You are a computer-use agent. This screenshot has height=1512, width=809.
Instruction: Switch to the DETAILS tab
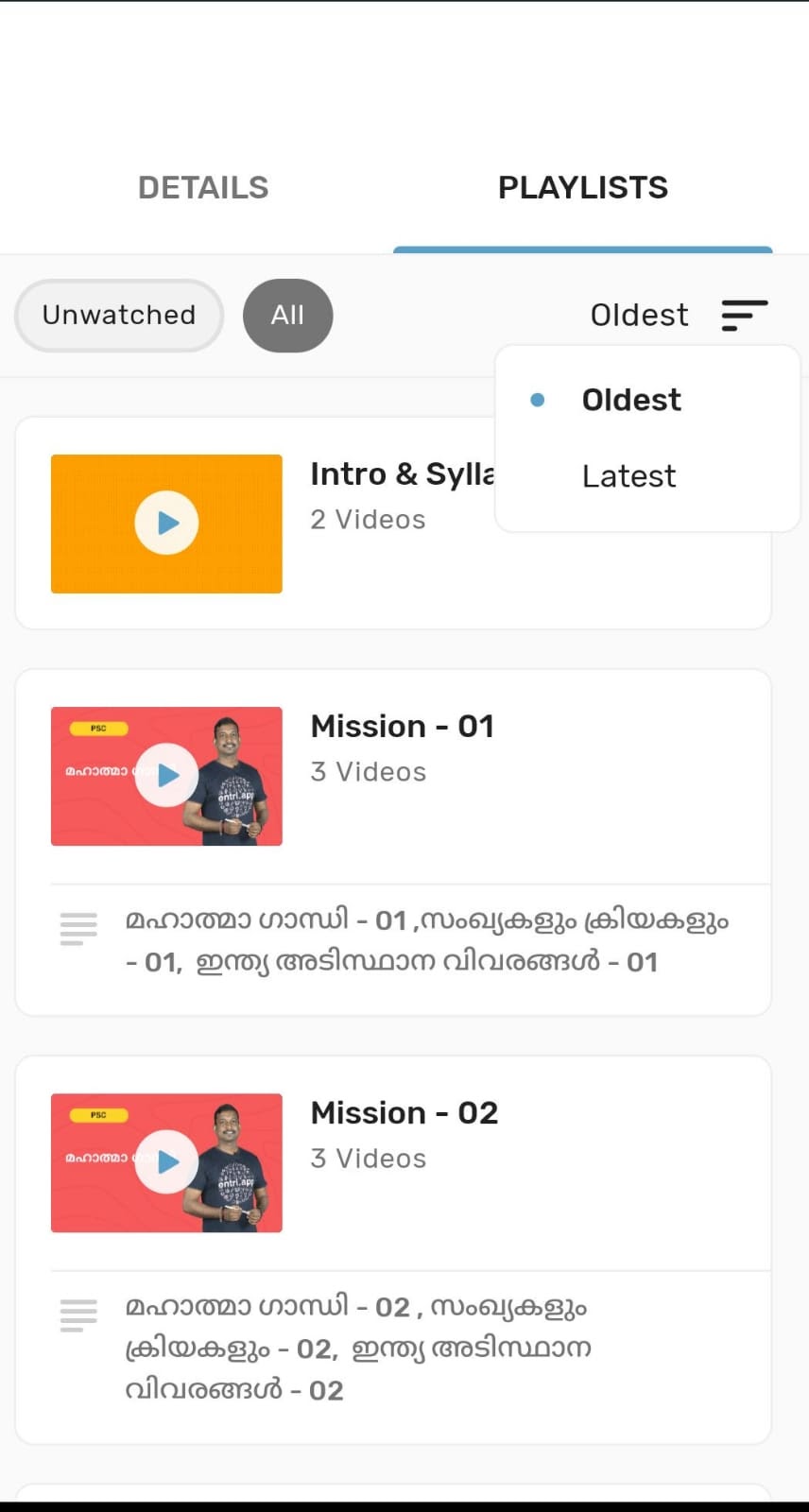(x=203, y=187)
